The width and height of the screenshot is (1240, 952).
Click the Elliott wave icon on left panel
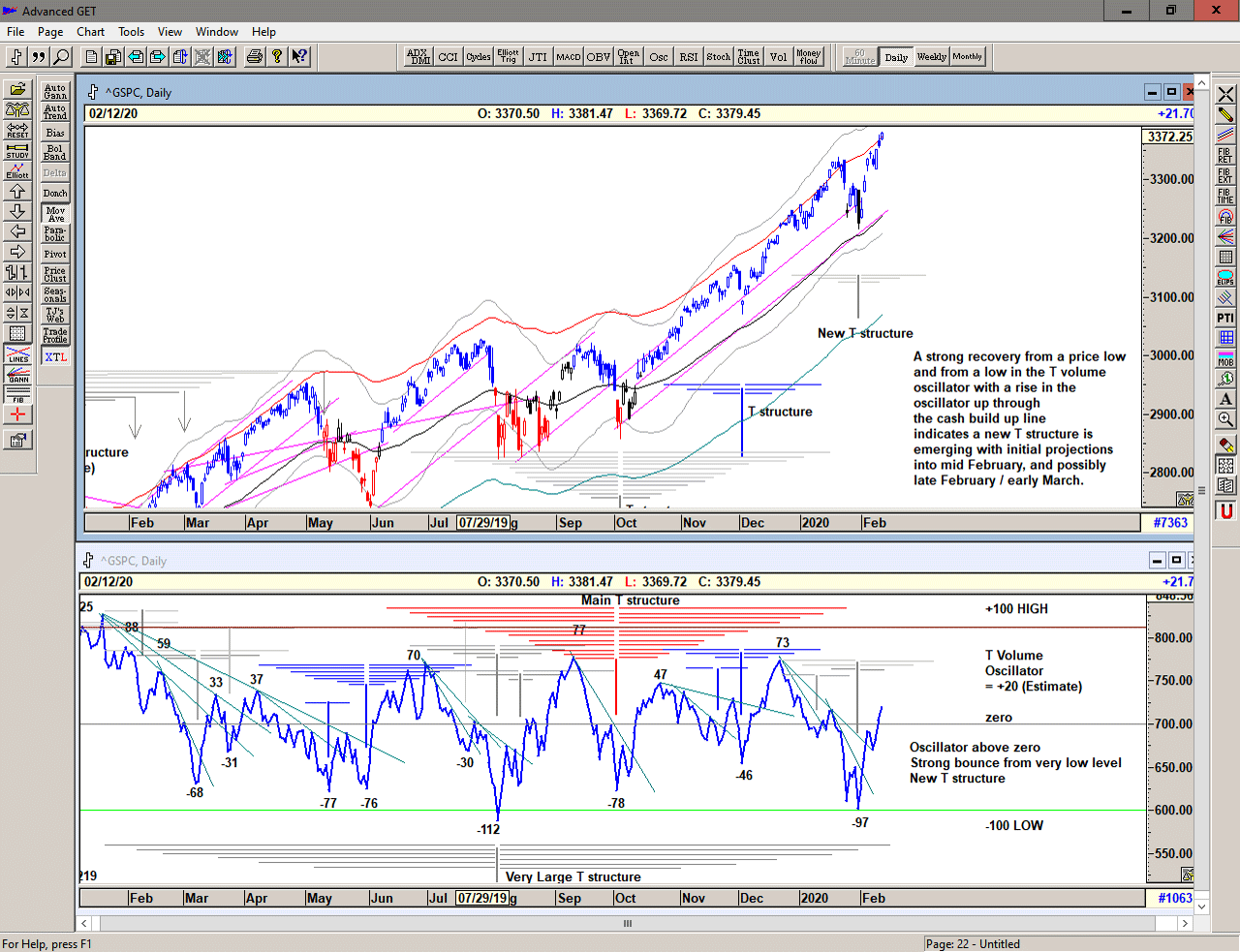tap(17, 170)
